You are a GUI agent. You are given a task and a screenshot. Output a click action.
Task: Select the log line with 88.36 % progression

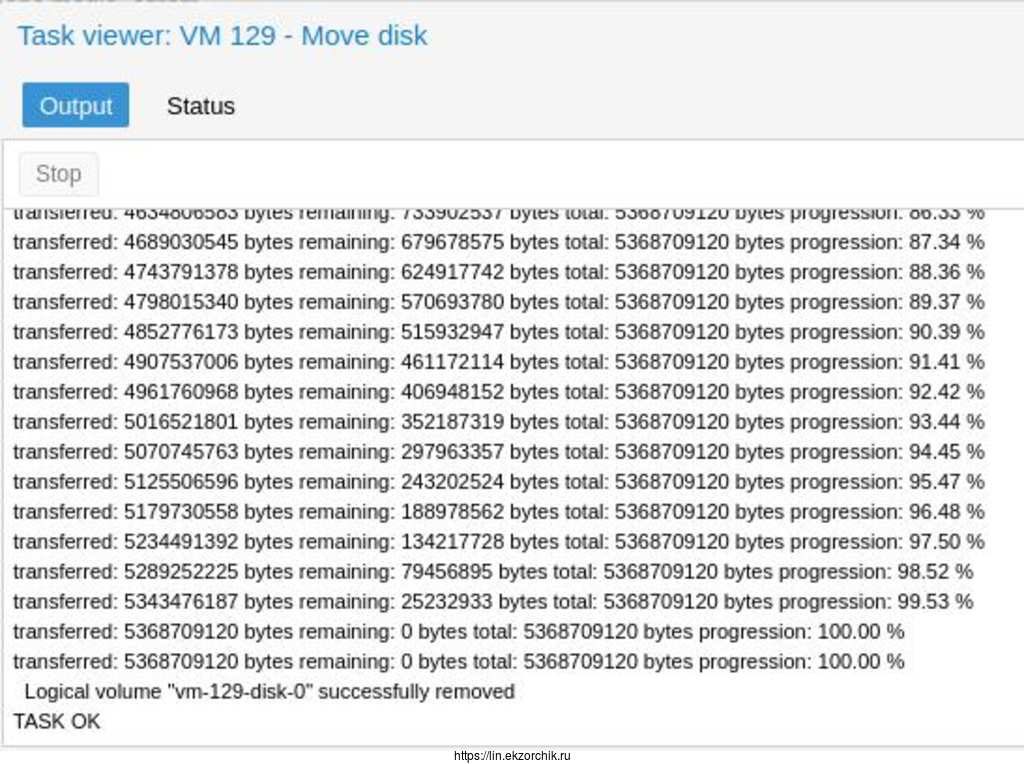[498, 272]
